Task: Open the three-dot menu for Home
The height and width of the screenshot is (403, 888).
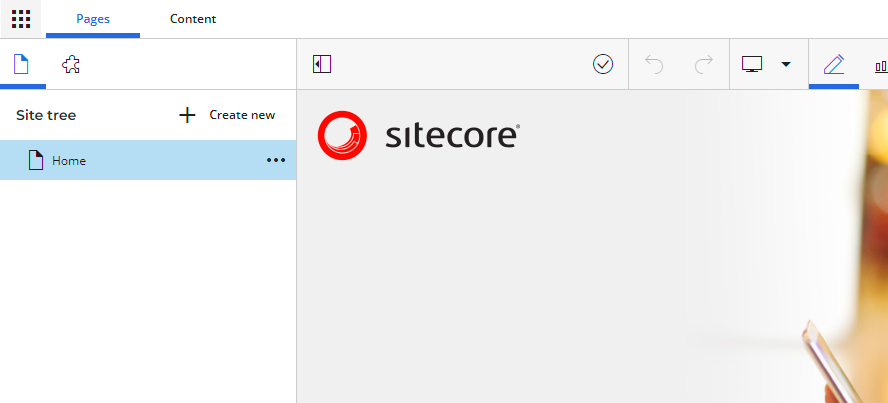Action: (x=276, y=160)
